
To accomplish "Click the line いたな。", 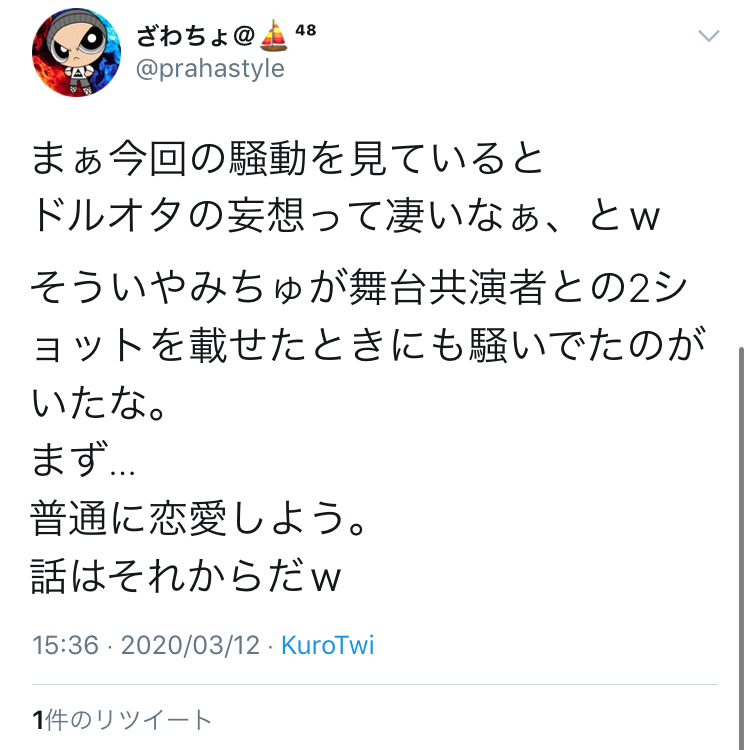I will coord(99,403).
